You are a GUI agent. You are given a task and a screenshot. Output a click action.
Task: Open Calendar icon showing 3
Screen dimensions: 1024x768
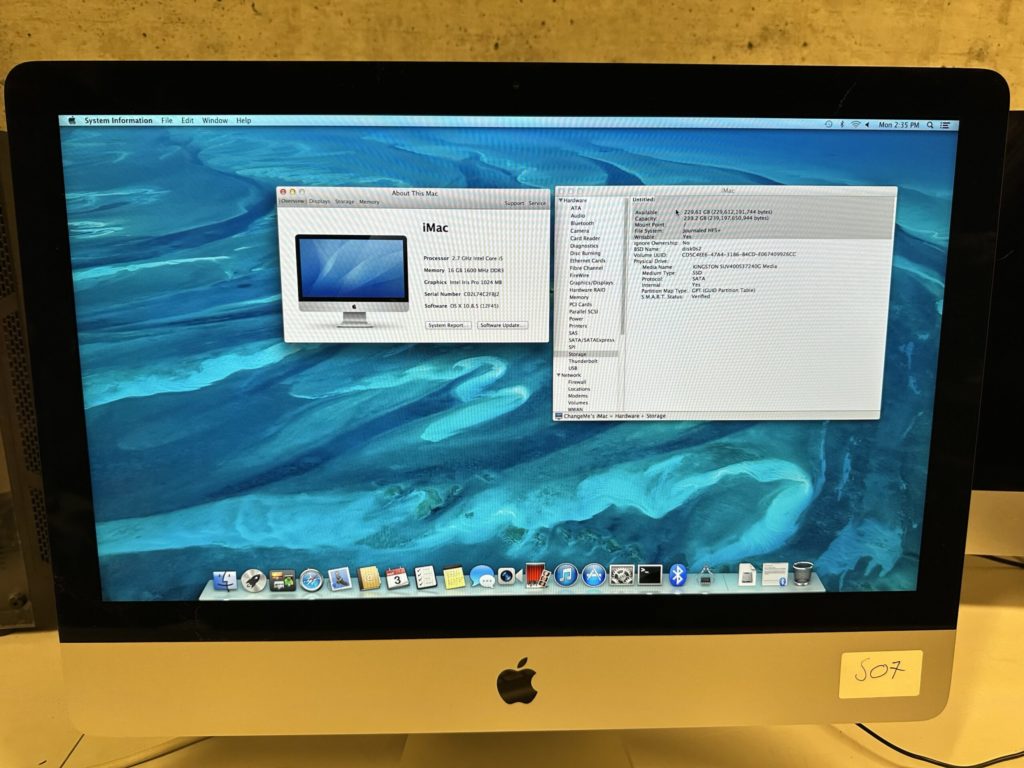point(397,578)
